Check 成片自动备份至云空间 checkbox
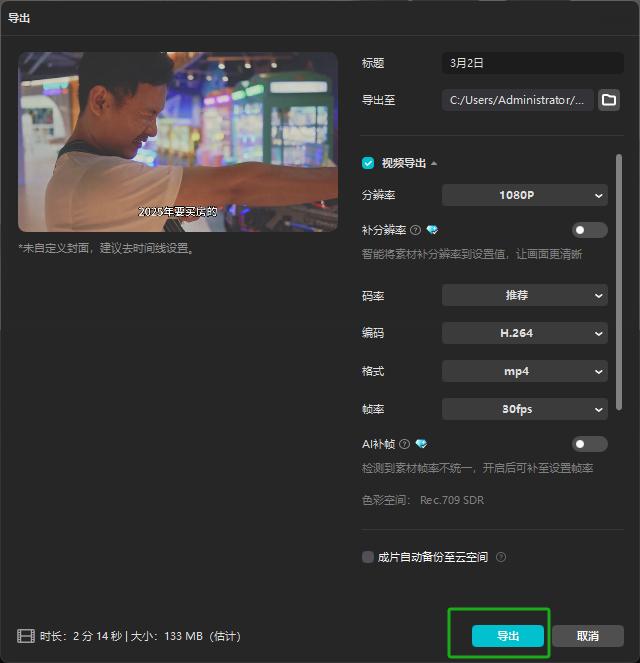Viewport: 640px width, 663px height. [368, 557]
